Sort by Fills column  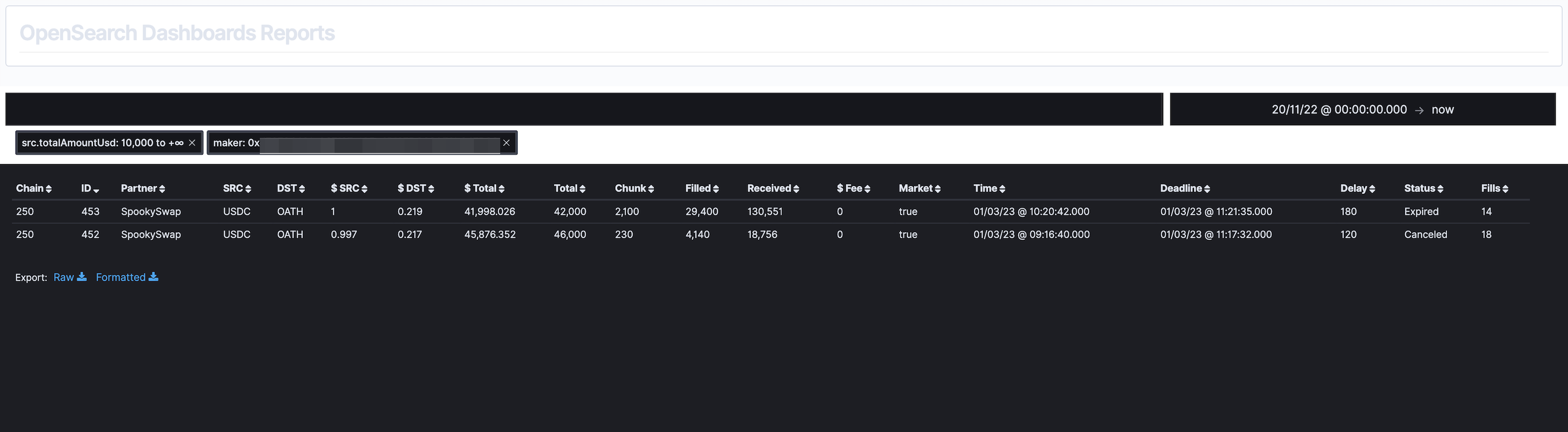pyautogui.click(x=1494, y=188)
